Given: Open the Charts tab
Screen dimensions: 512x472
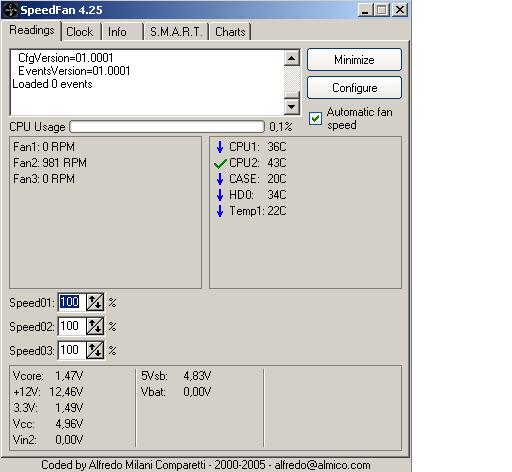Looking at the screenshot, I should 230,32.
